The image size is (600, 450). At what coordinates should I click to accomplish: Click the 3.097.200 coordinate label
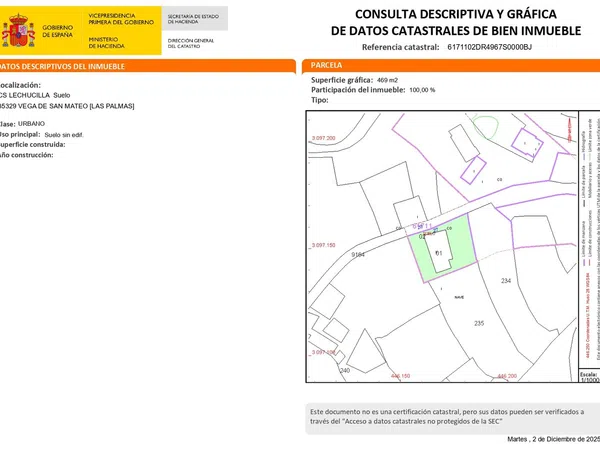point(323,138)
